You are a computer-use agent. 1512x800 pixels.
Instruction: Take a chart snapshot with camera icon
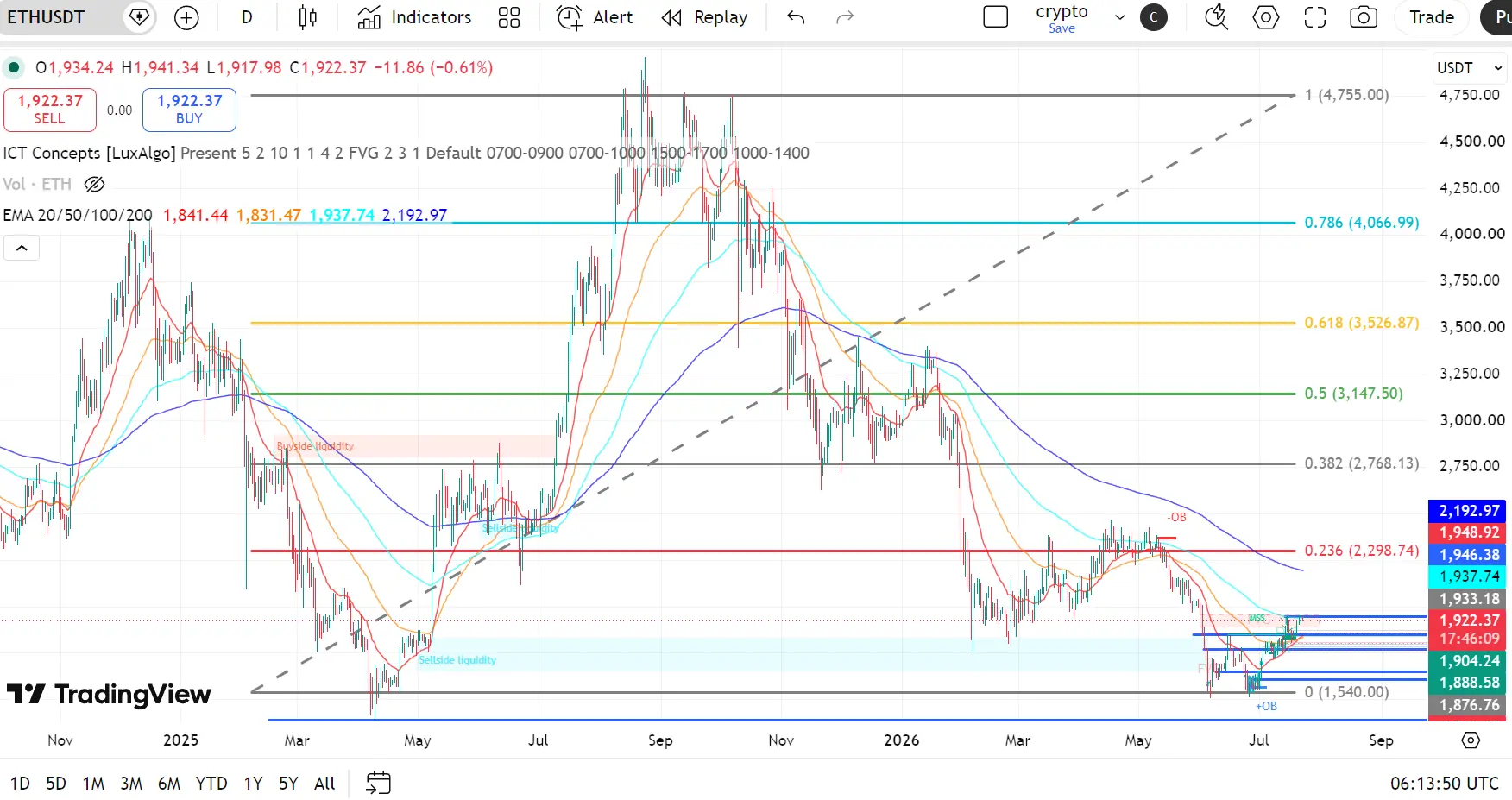tap(1364, 17)
